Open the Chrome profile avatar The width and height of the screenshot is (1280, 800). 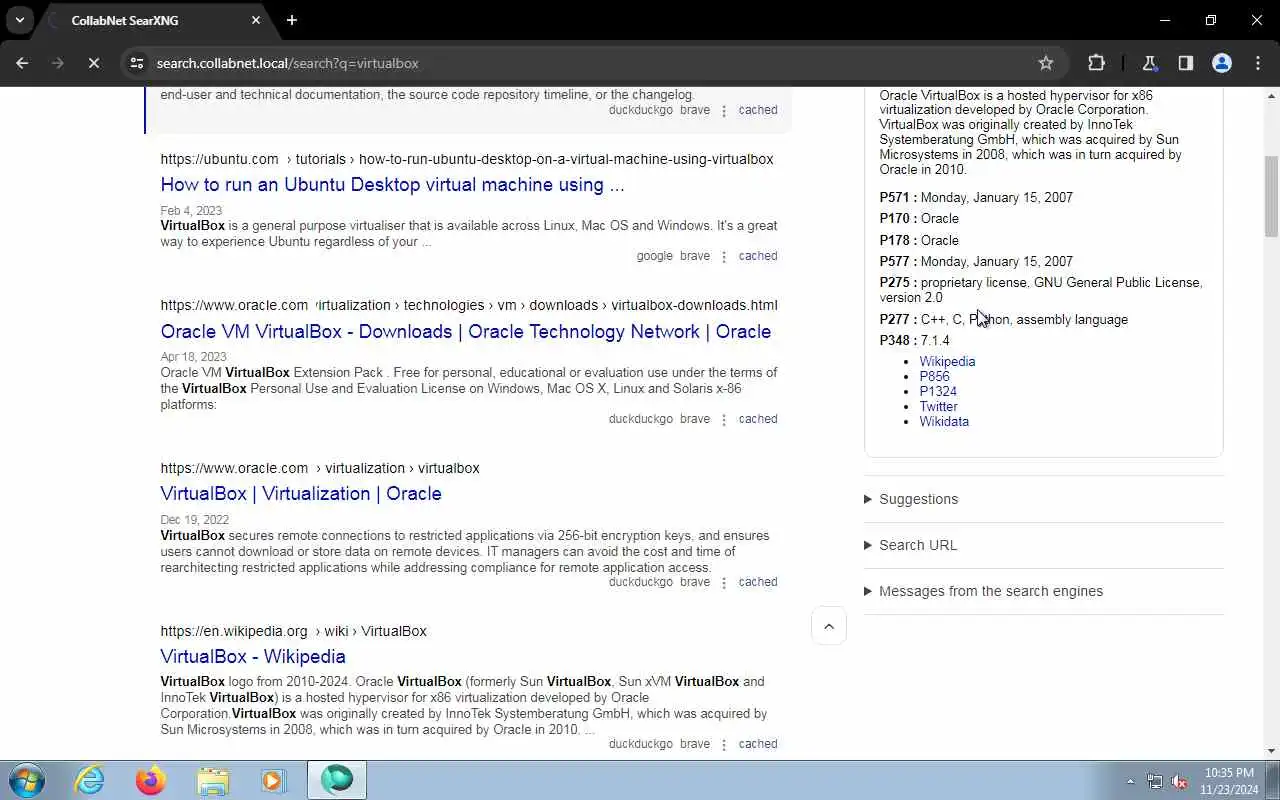(x=1221, y=63)
